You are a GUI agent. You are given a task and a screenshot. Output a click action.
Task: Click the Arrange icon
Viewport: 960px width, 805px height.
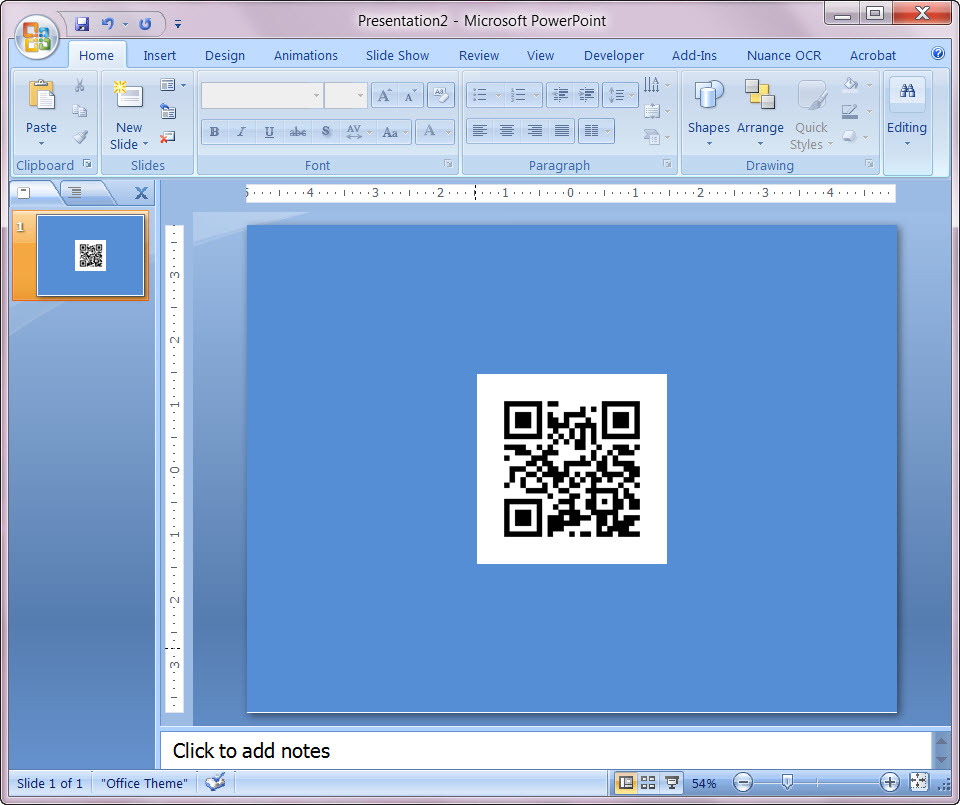pyautogui.click(x=760, y=100)
